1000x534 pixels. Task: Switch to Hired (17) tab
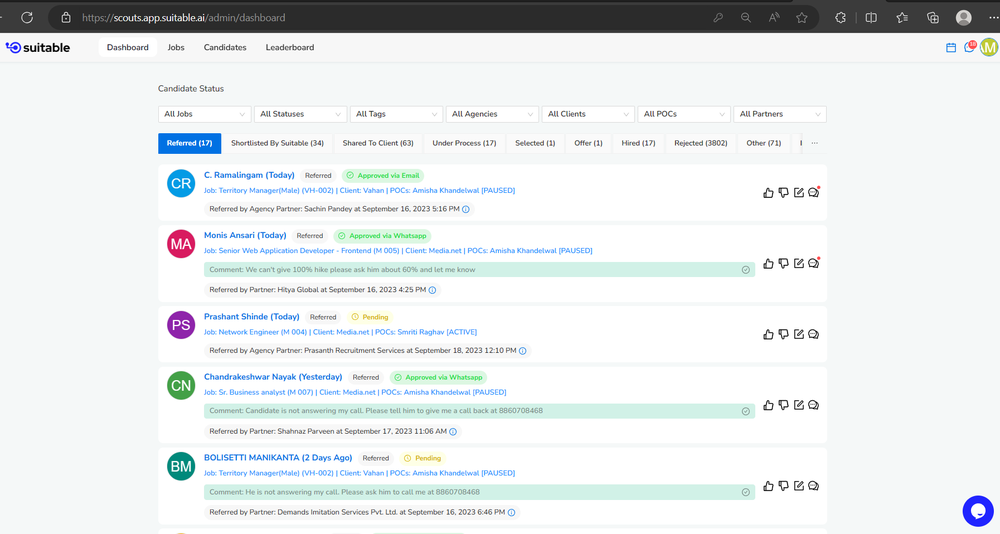pyautogui.click(x=638, y=144)
